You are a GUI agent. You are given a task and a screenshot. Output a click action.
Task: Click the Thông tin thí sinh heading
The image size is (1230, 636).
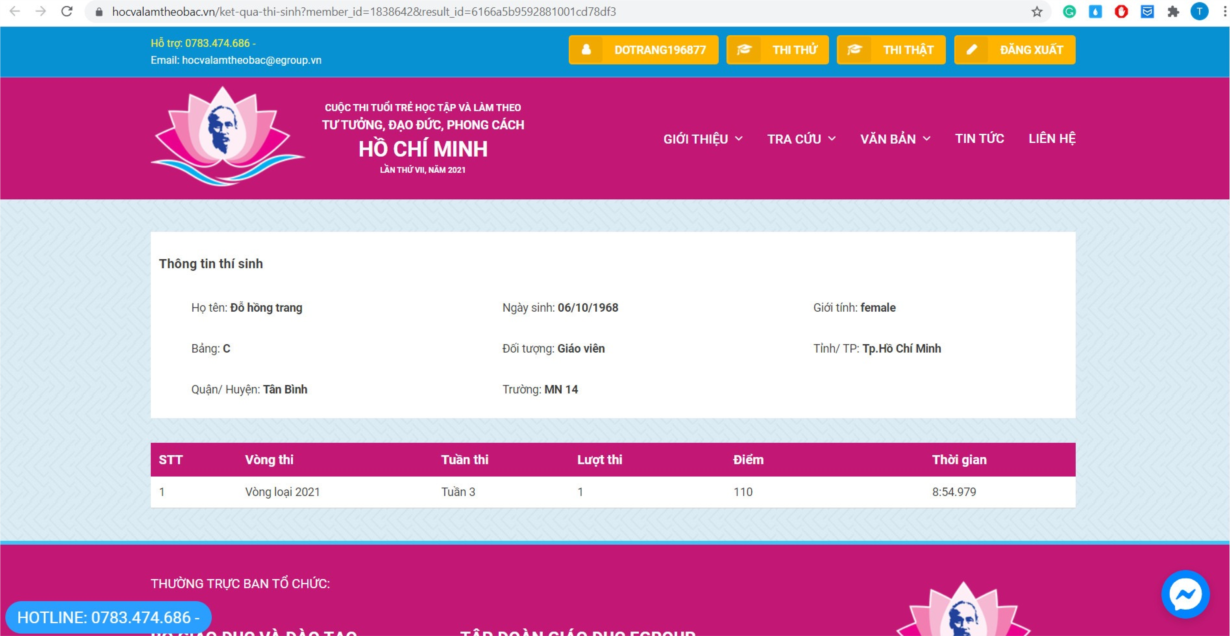(x=211, y=264)
